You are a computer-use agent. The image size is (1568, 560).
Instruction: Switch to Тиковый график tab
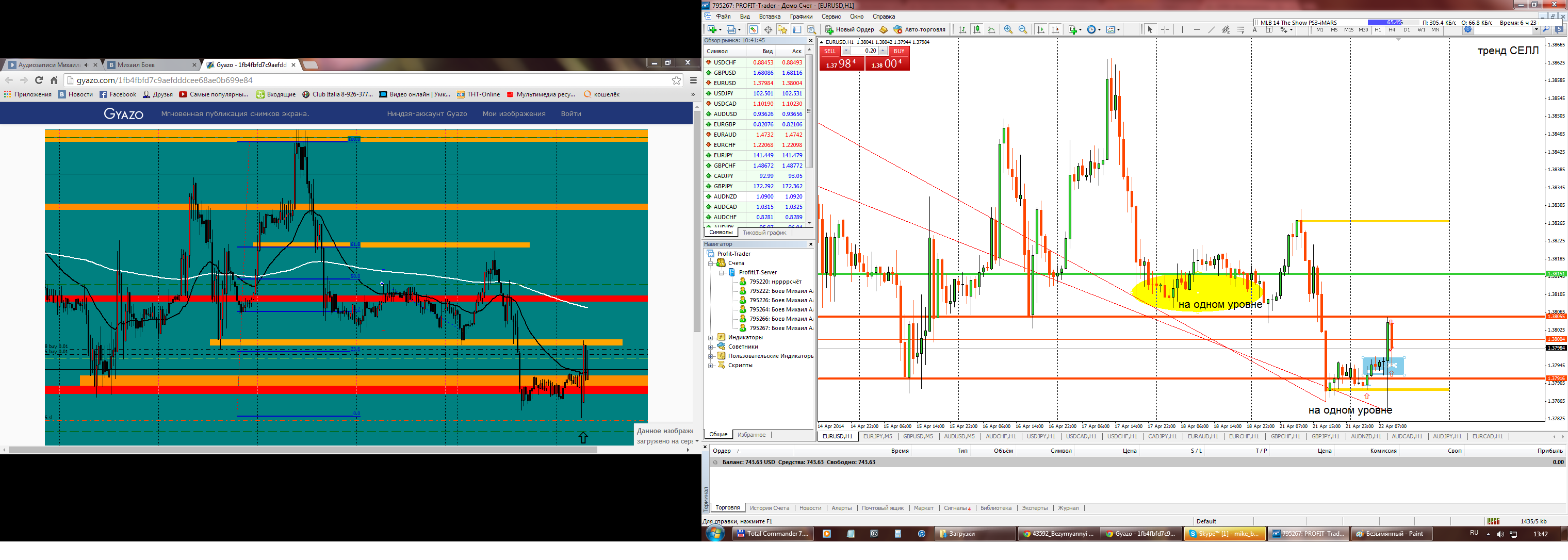764,233
